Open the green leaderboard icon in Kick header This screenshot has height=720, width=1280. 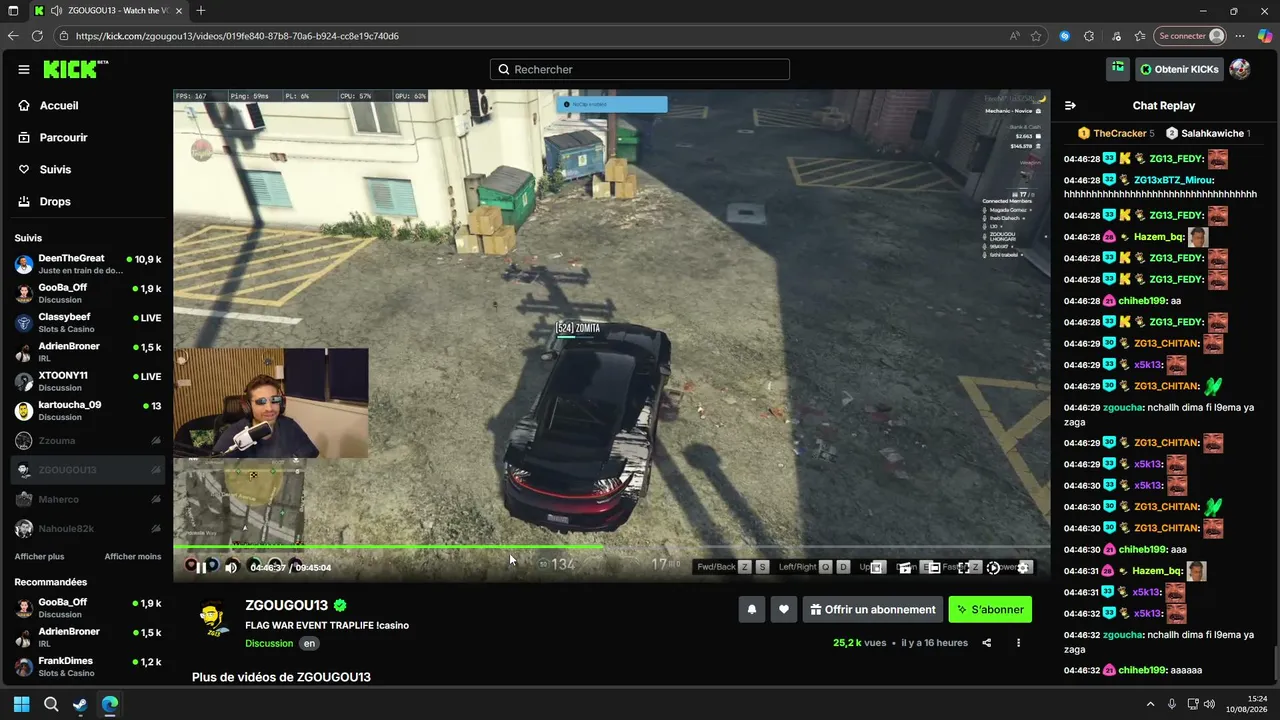(x=1118, y=69)
